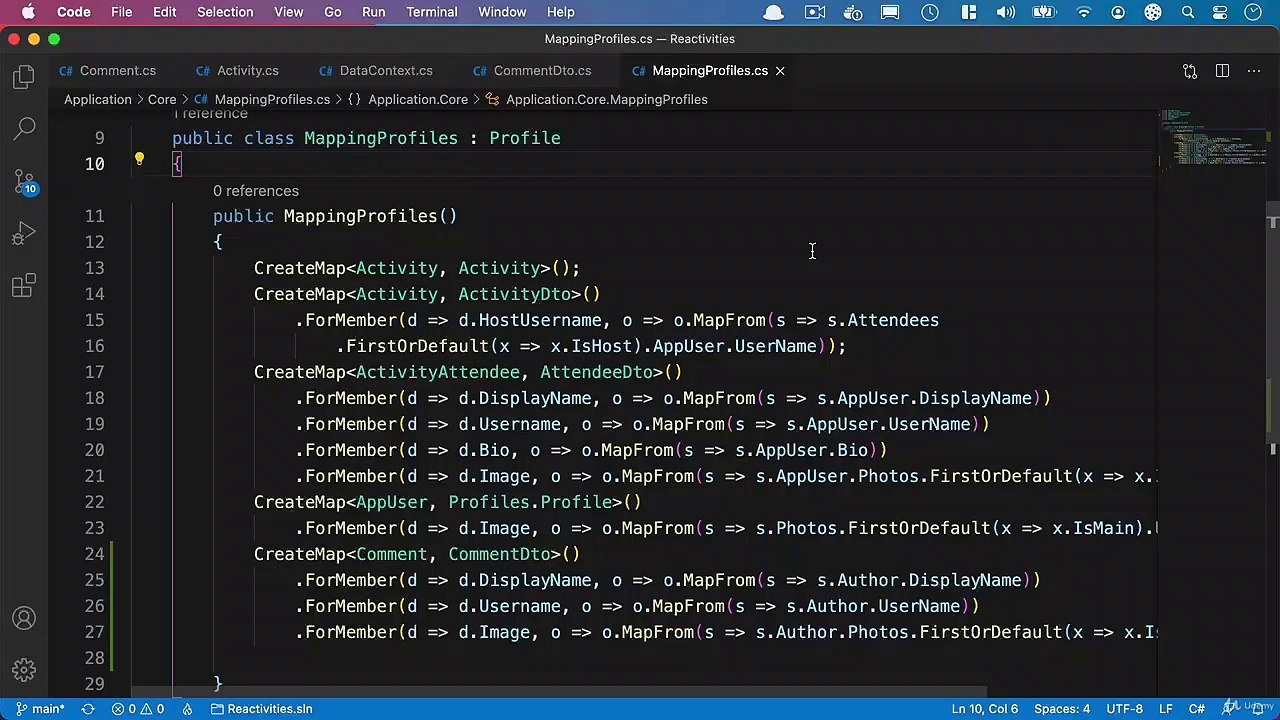The height and width of the screenshot is (720, 1280).
Task: Click the Spaces: 4 indentation setting
Action: click(1062, 709)
